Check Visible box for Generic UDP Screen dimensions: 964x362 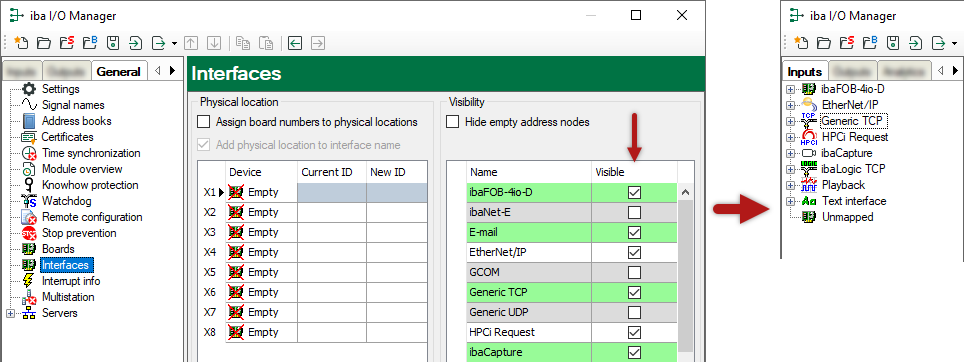tap(634, 312)
